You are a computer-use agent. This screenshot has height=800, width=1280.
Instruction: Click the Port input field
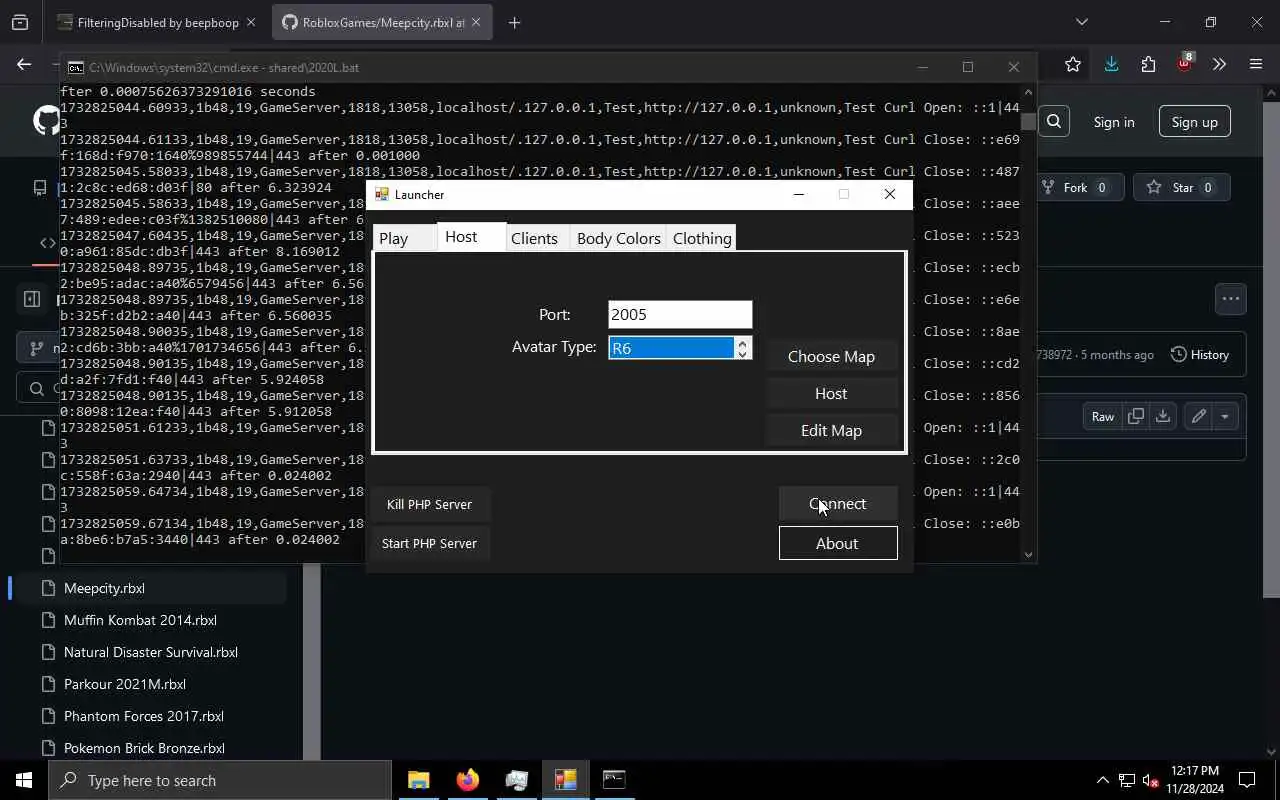point(680,314)
